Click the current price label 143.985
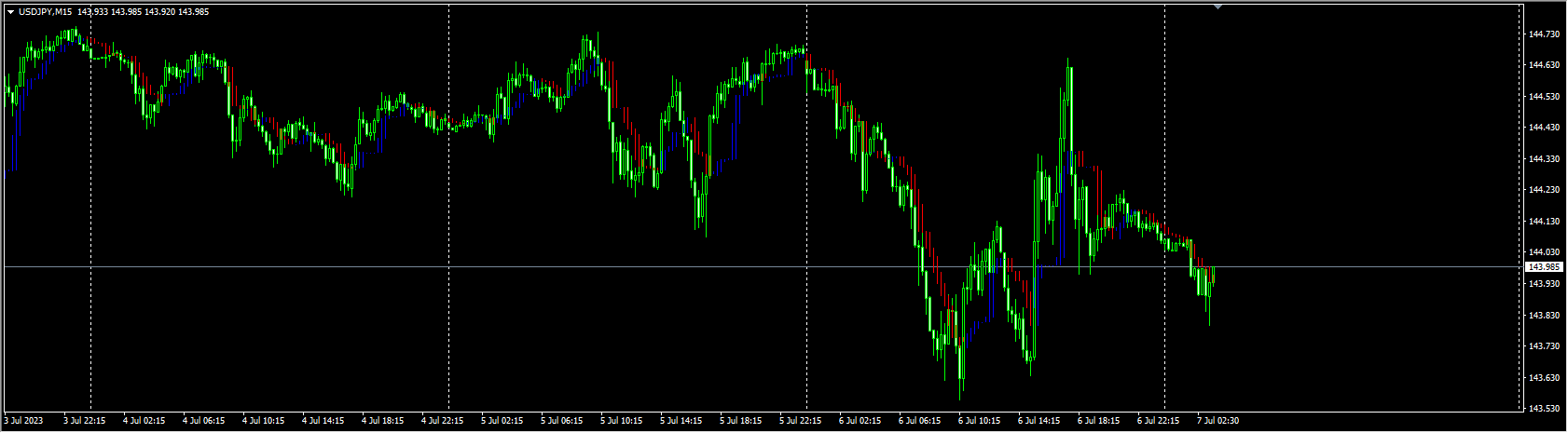Image resolution: width=1568 pixels, height=433 pixels. 1545,267
